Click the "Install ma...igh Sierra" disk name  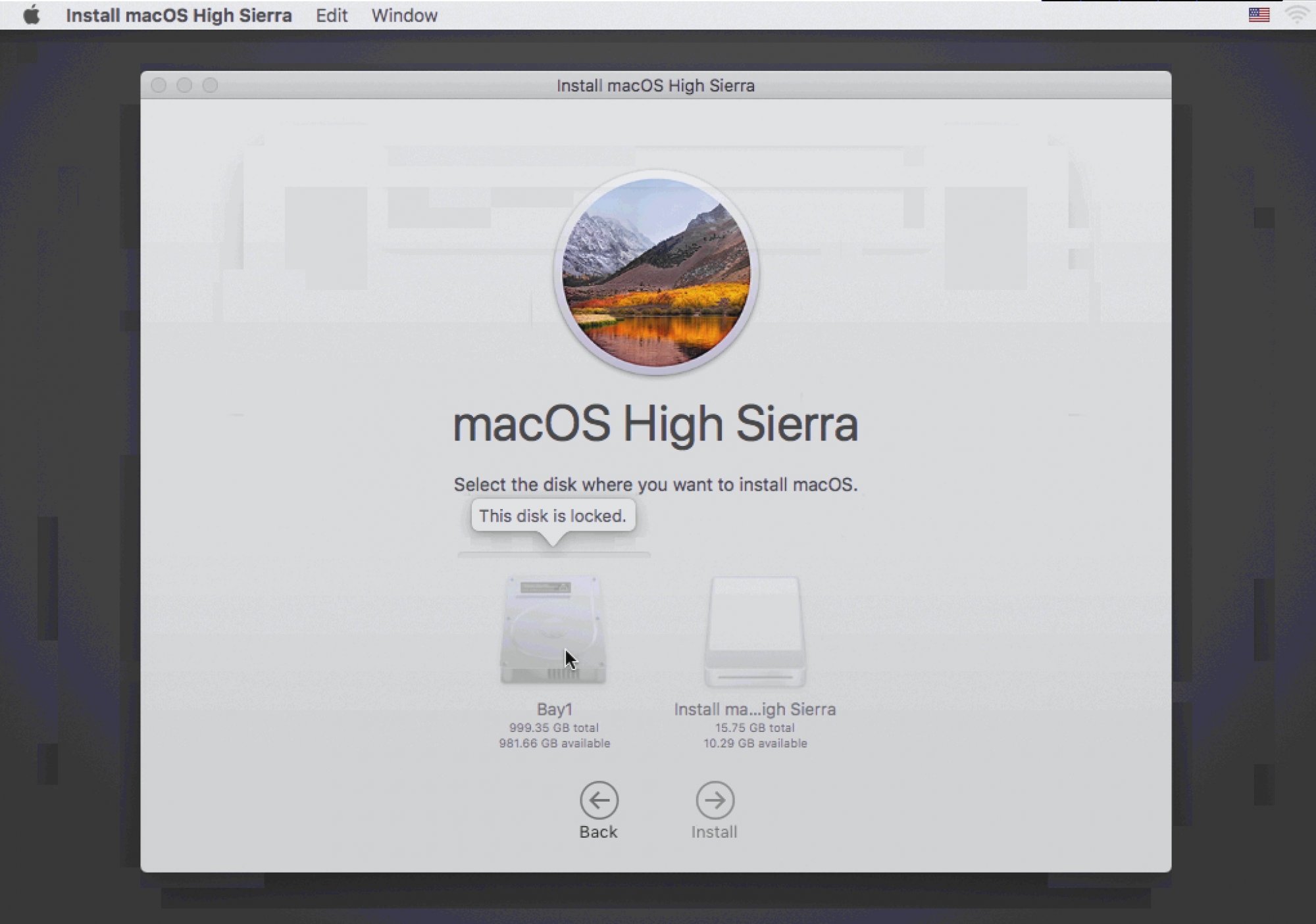point(755,709)
